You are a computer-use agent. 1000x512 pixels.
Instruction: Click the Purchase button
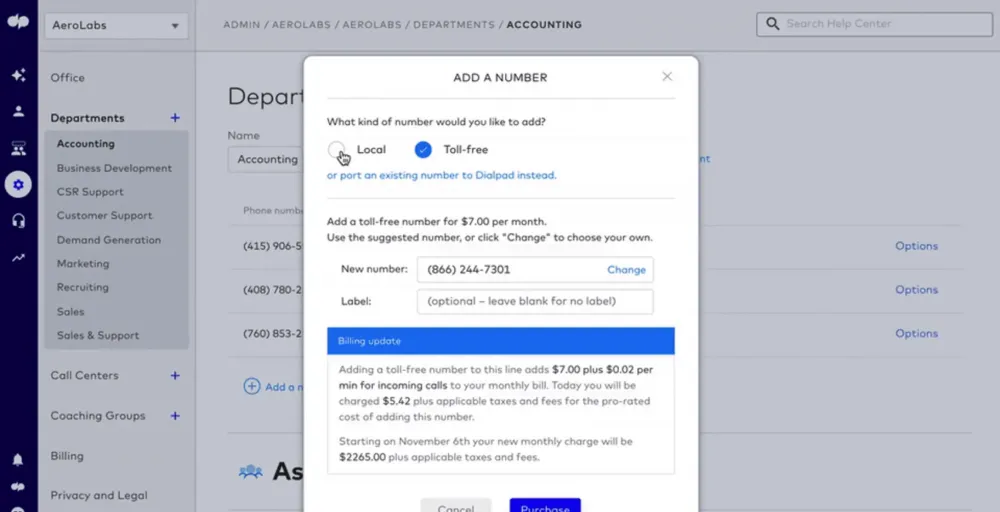coord(545,506)
